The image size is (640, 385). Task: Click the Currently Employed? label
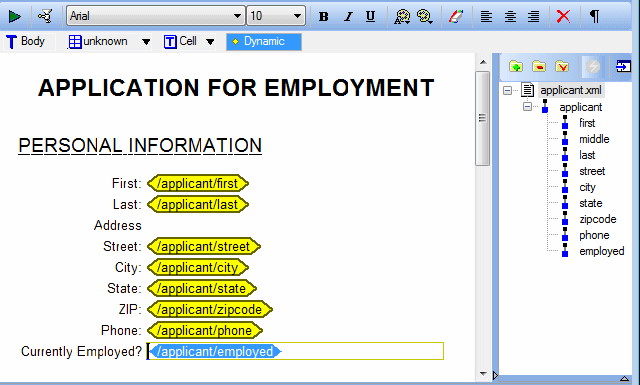point(81,352)
